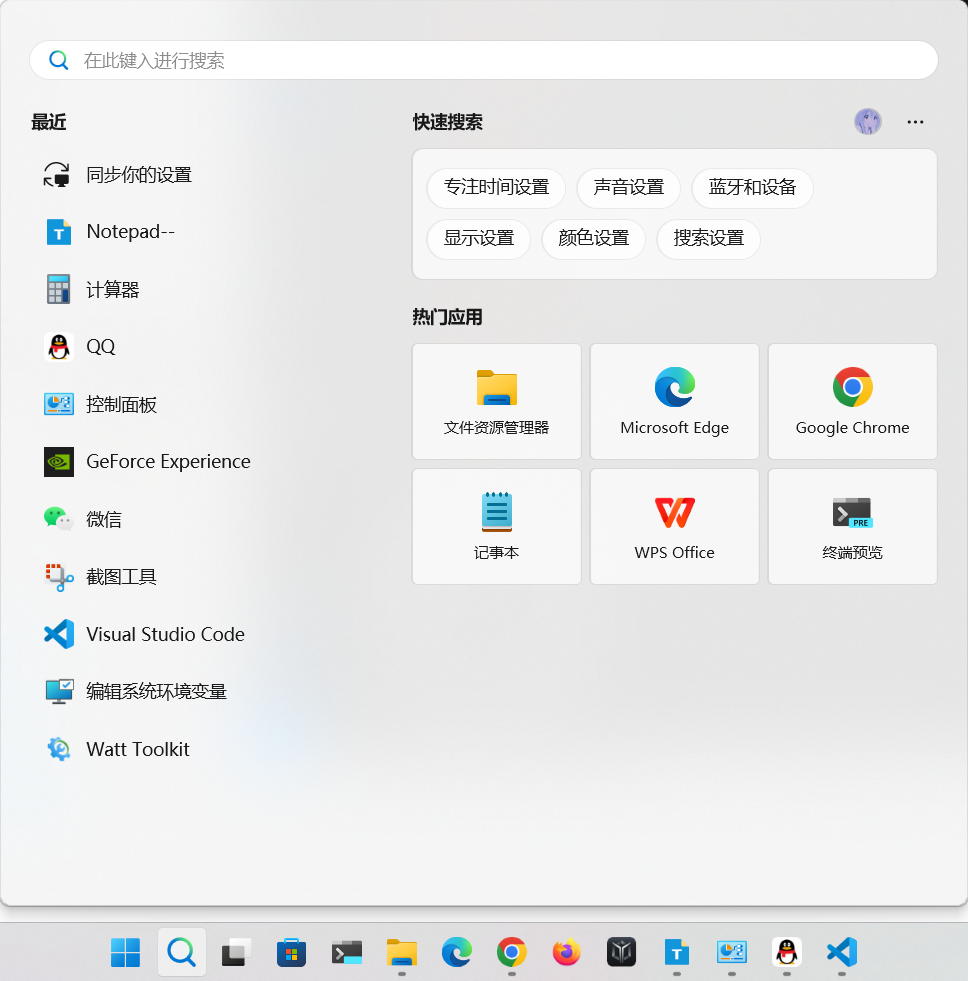Click the 在此键入进行搜索 search box

point(483,60)
